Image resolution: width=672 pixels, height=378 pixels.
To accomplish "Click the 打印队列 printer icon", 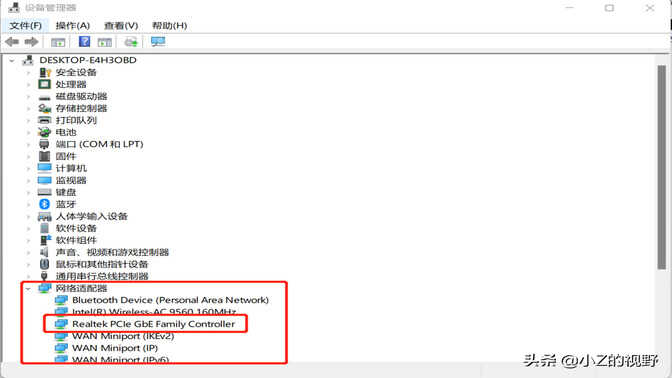I will 45,120.
